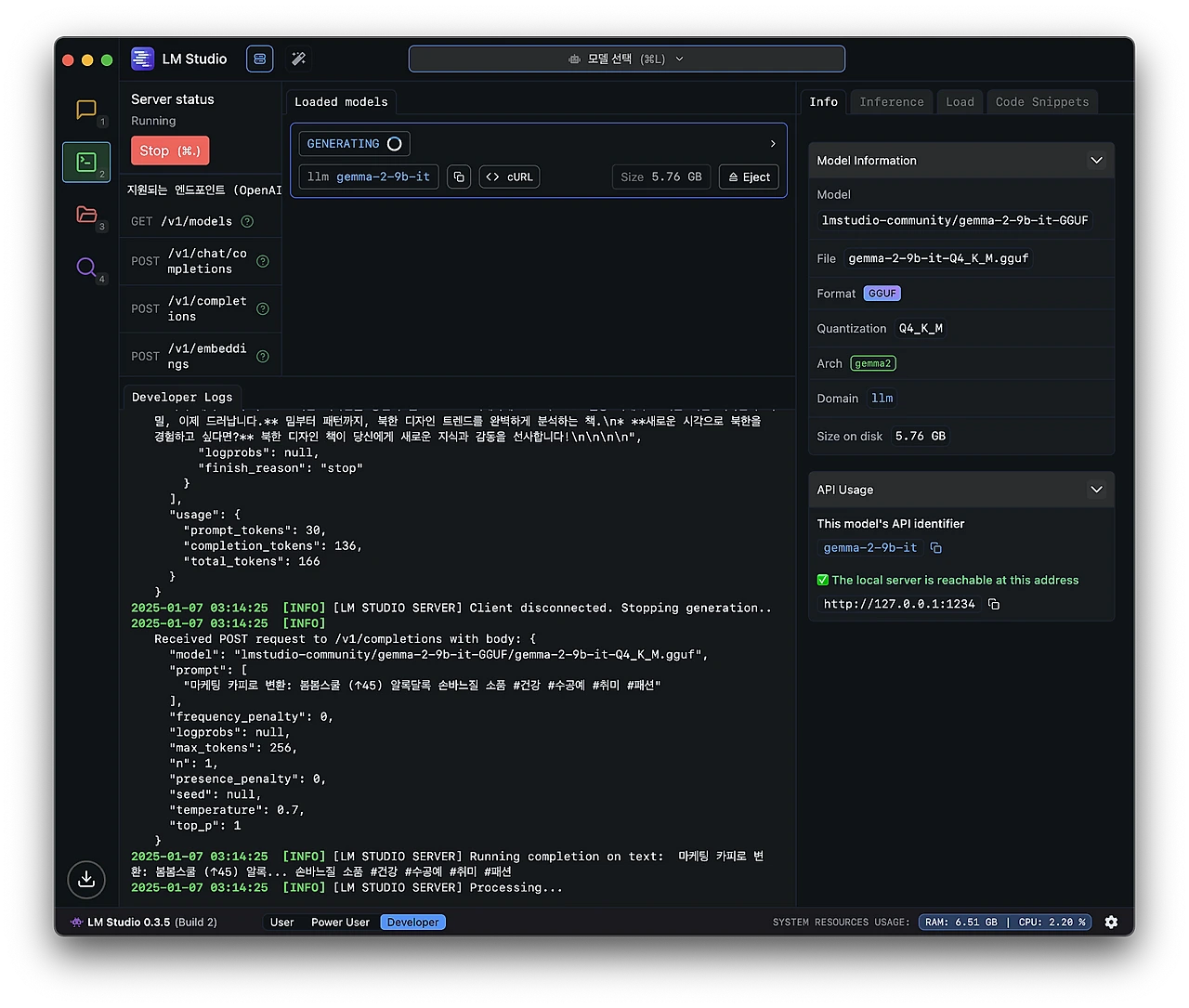The height and width of the screenshot is (1008, 1189).
Task: Click the Size 5.76 GB badge
Action: click(661, 177)
